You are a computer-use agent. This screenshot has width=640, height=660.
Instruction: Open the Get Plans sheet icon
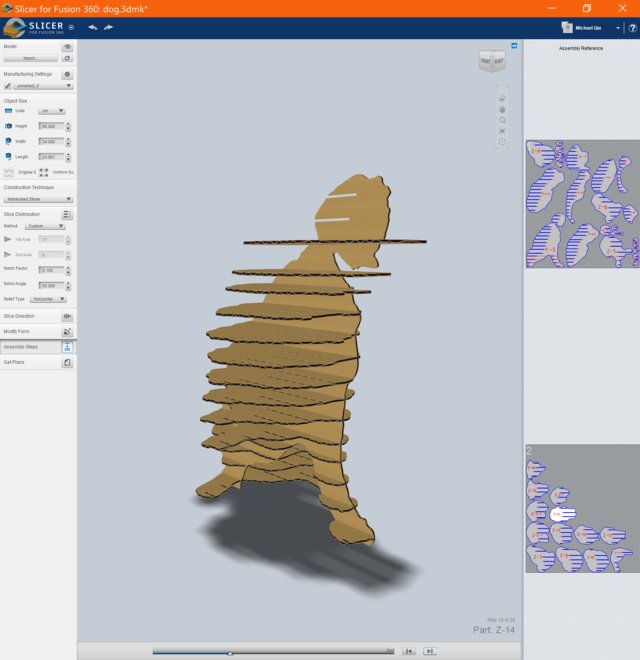coord(67,362)
